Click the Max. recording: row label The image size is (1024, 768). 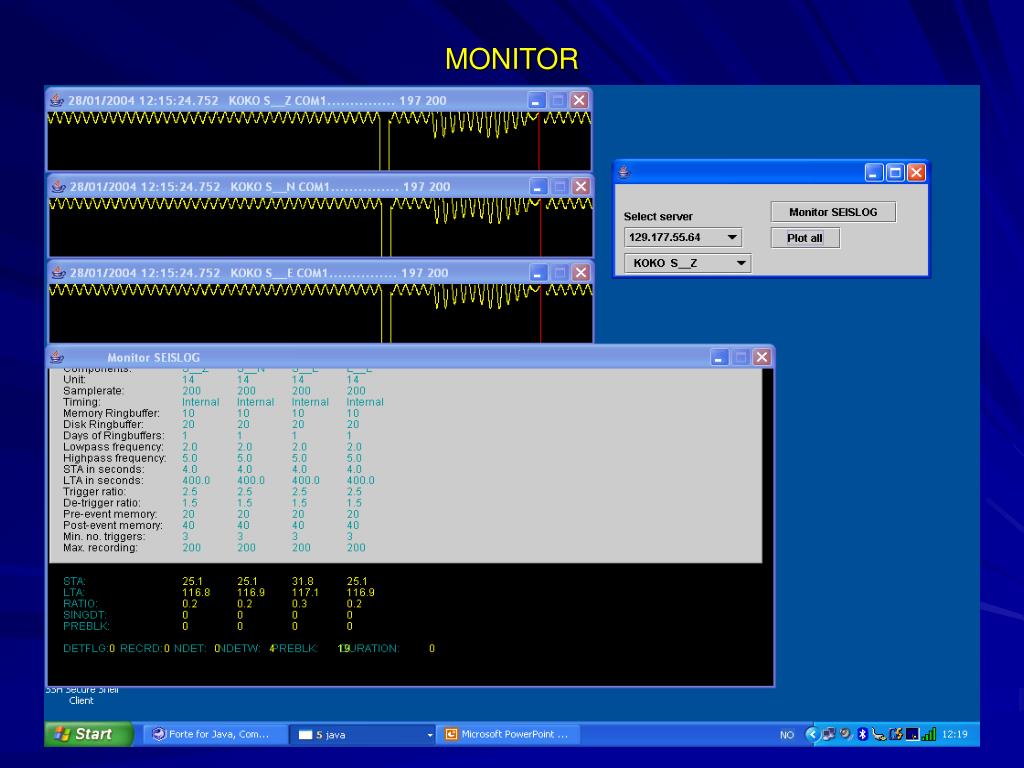coord(100,547)
